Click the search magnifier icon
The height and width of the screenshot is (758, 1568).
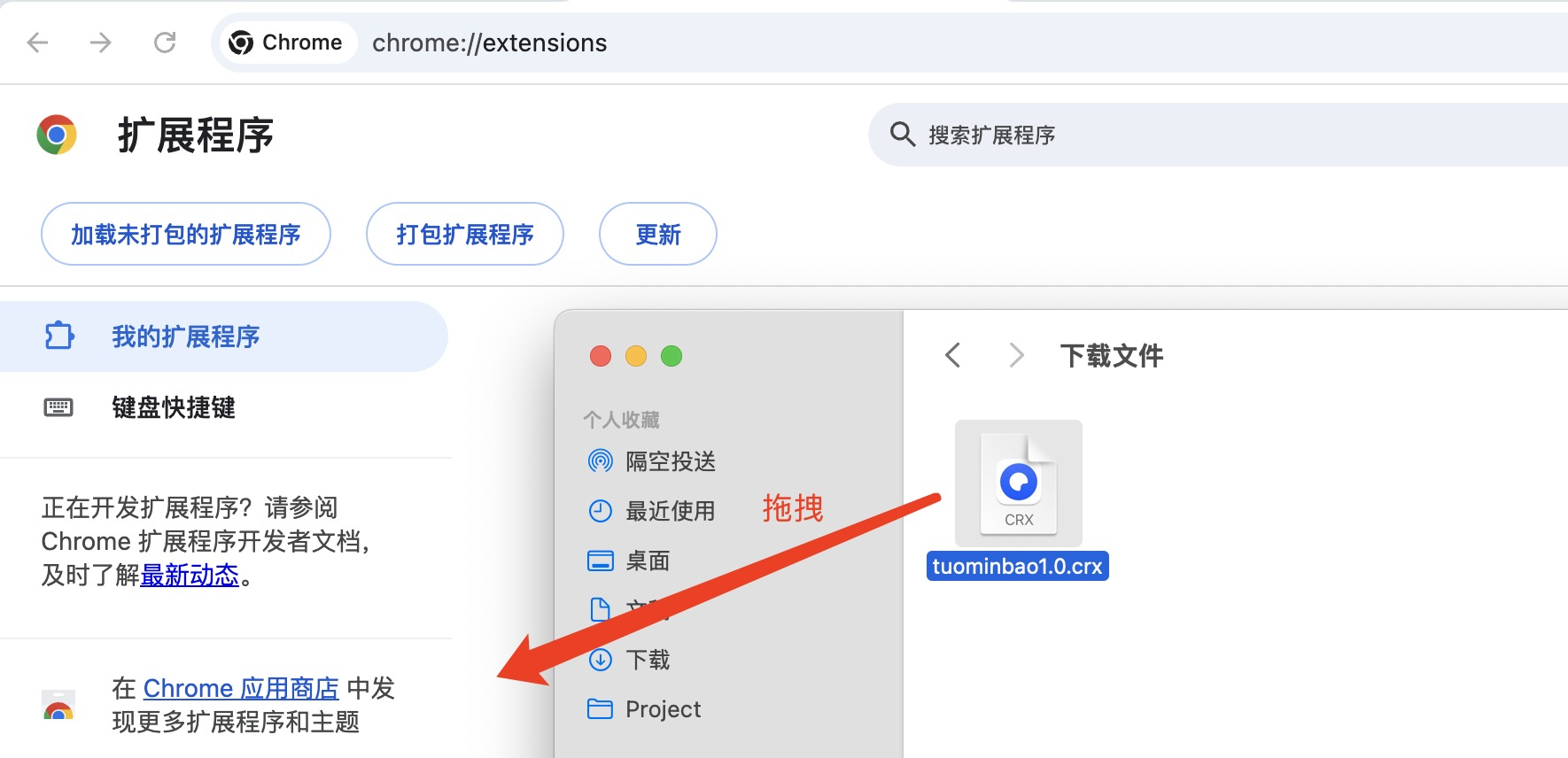(902, 135)
